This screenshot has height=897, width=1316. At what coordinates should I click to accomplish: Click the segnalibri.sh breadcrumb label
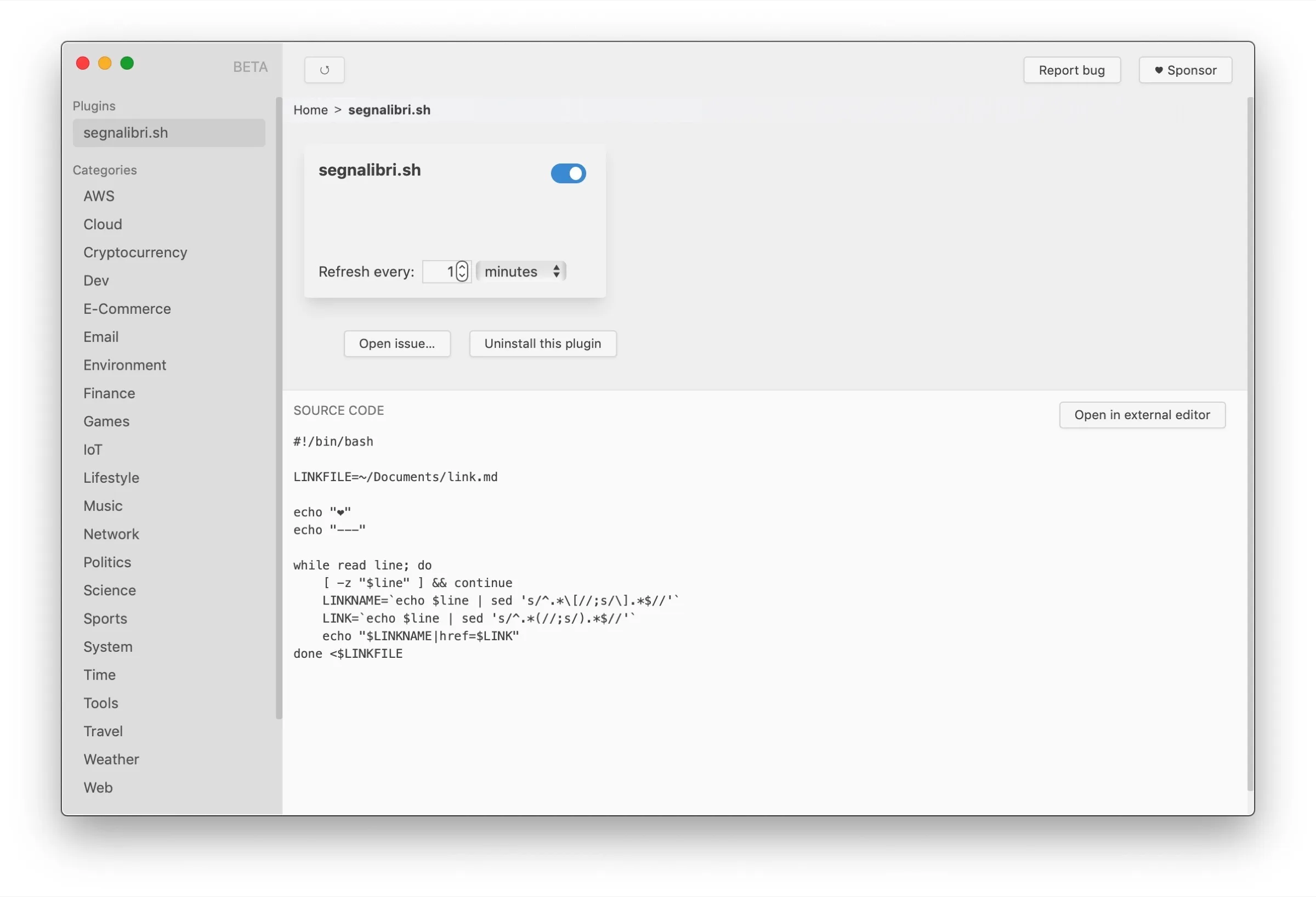tap(390, 108)
